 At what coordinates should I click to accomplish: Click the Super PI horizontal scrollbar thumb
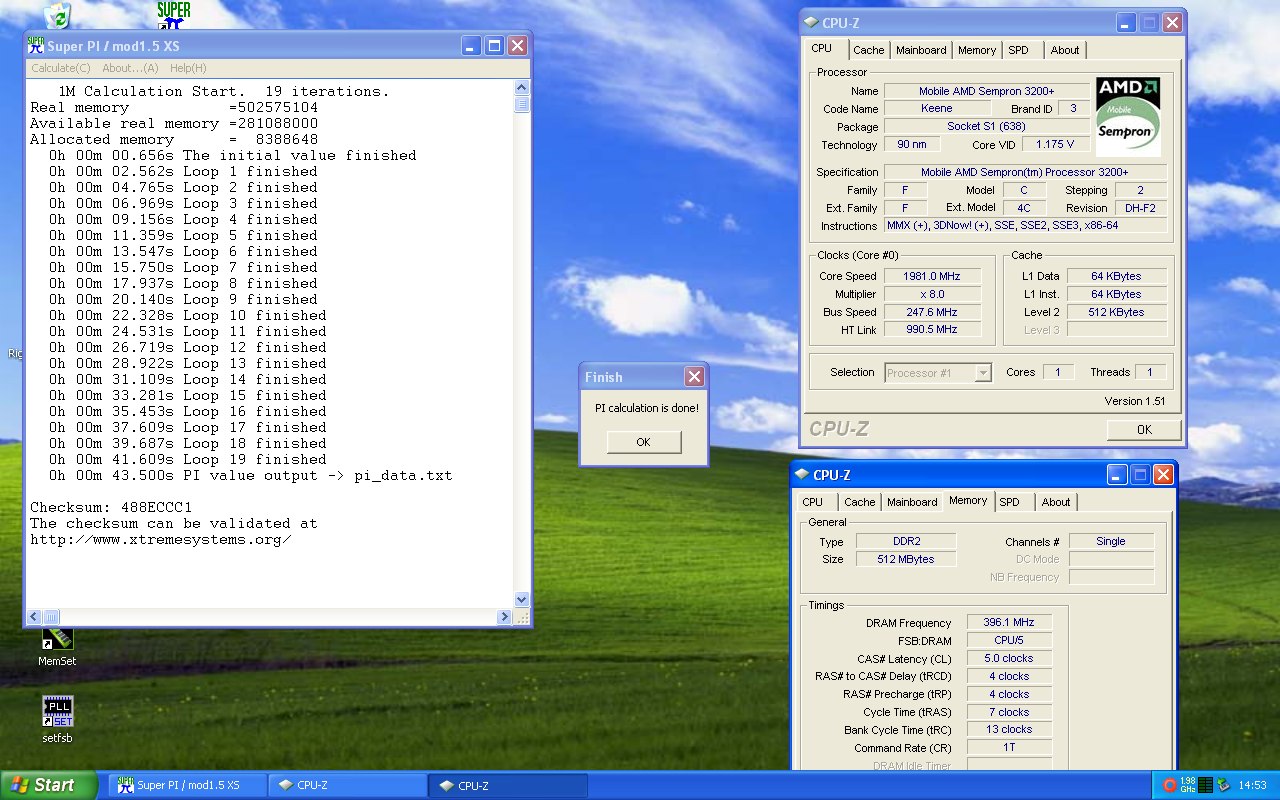click(51, 617)
